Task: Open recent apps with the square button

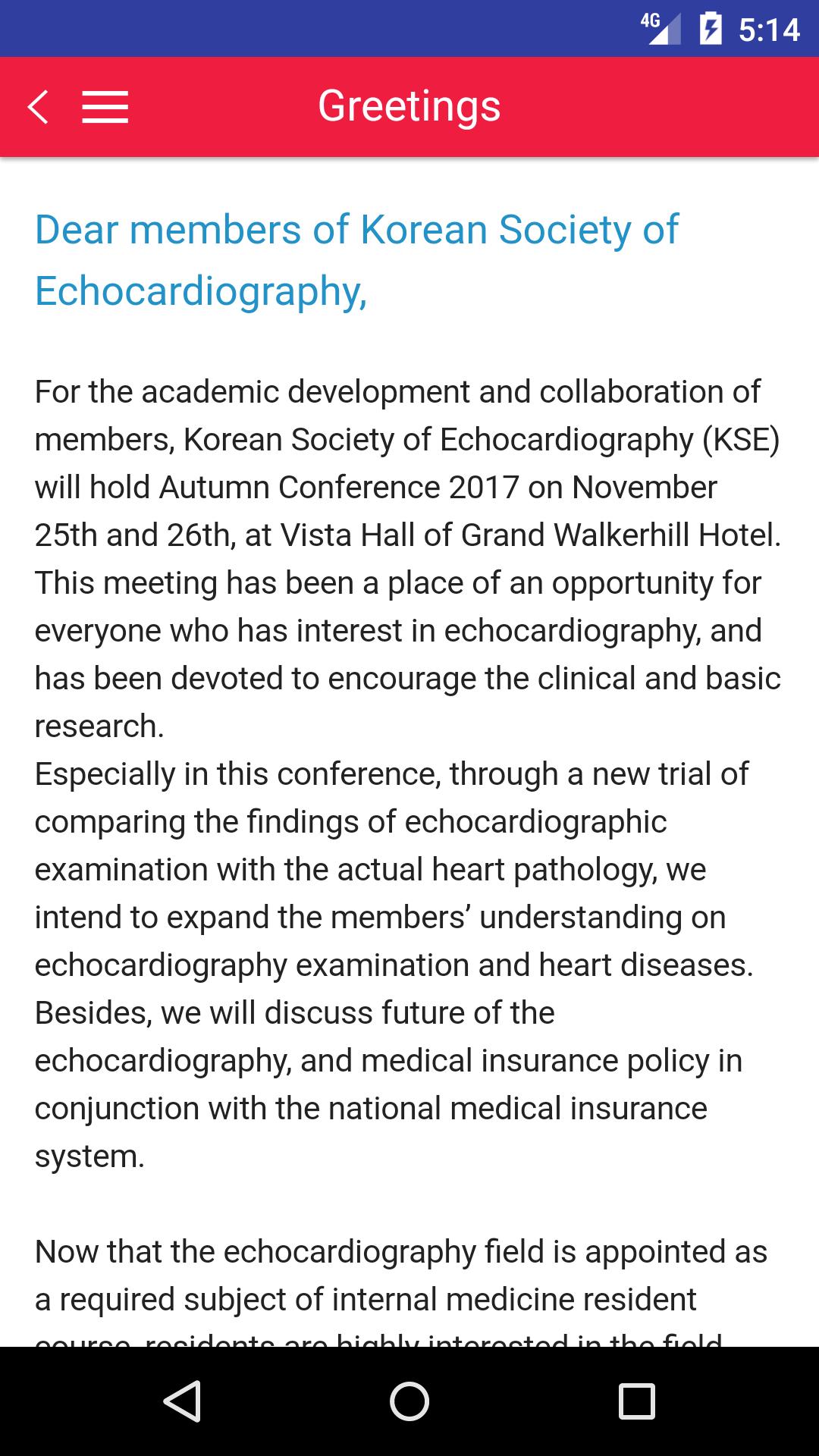Action: pos(636,1401)
